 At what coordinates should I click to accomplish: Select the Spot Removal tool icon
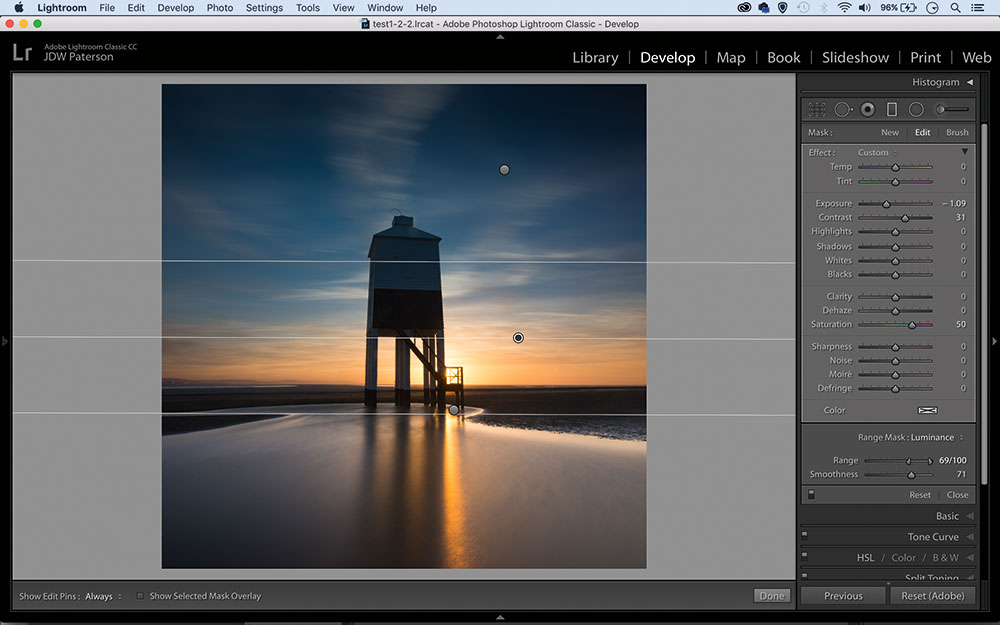click(x=842, y=109)
